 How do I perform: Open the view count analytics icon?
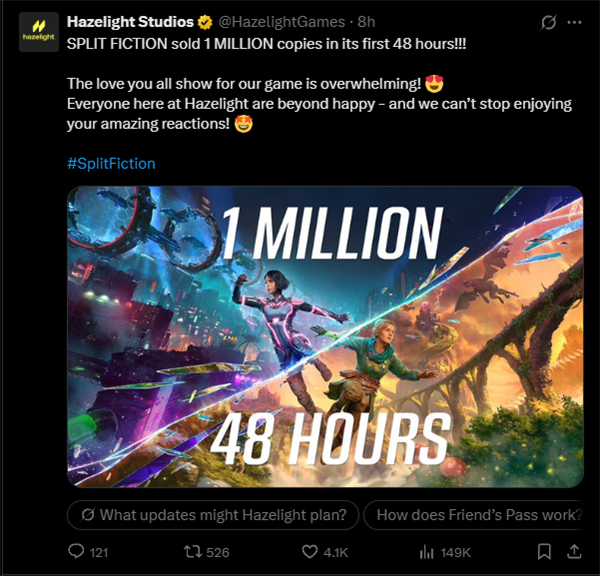click(425, 551)
